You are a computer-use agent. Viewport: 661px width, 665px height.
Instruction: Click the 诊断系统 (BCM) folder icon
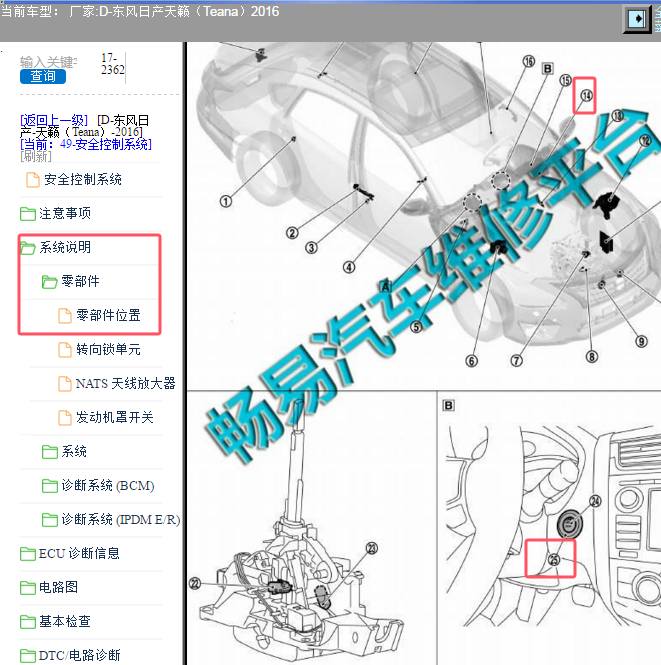pos(50,486)
